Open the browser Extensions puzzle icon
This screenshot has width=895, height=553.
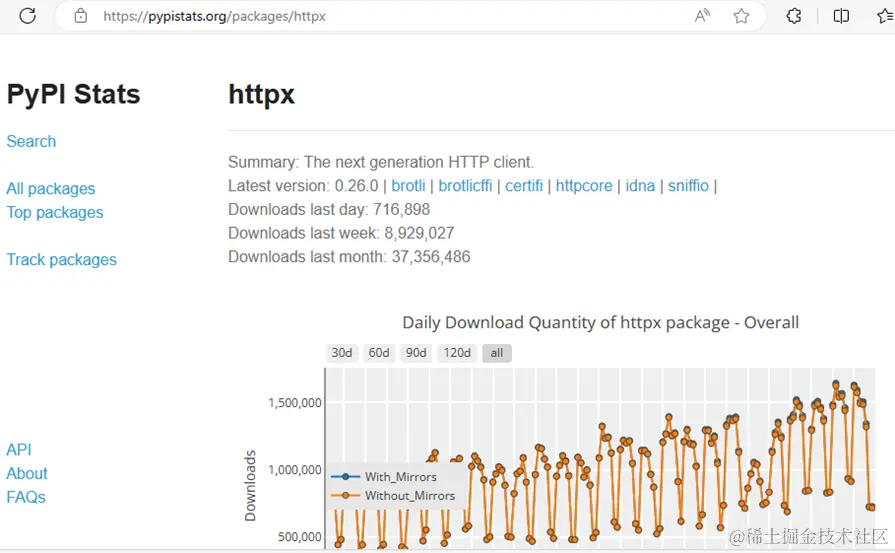pyautogui.click(x=794, y=16)
